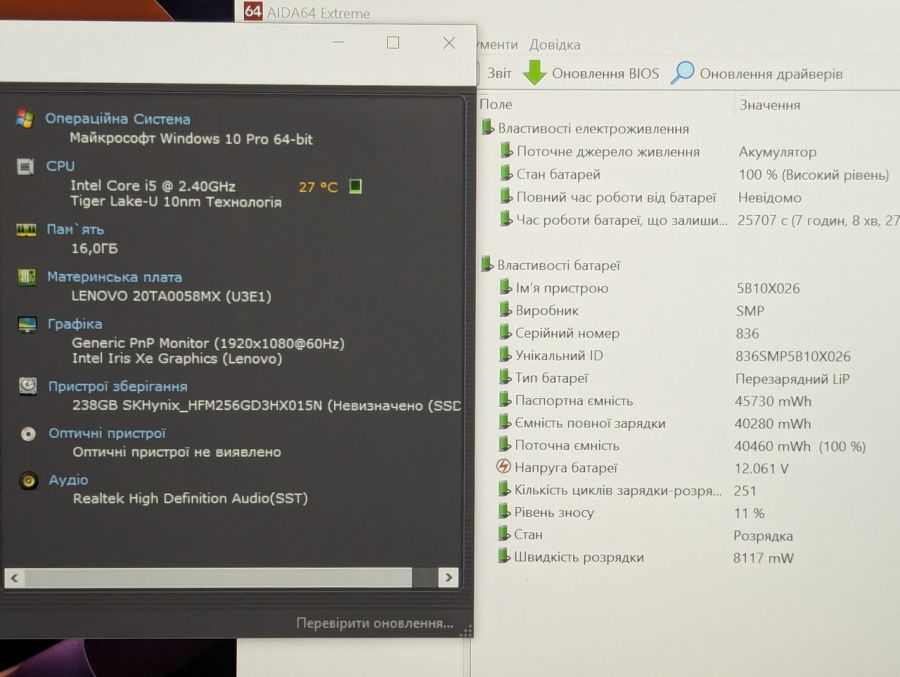Click the monitor icon beside Графіка
900x677 pixels.
tap(27, 324)
